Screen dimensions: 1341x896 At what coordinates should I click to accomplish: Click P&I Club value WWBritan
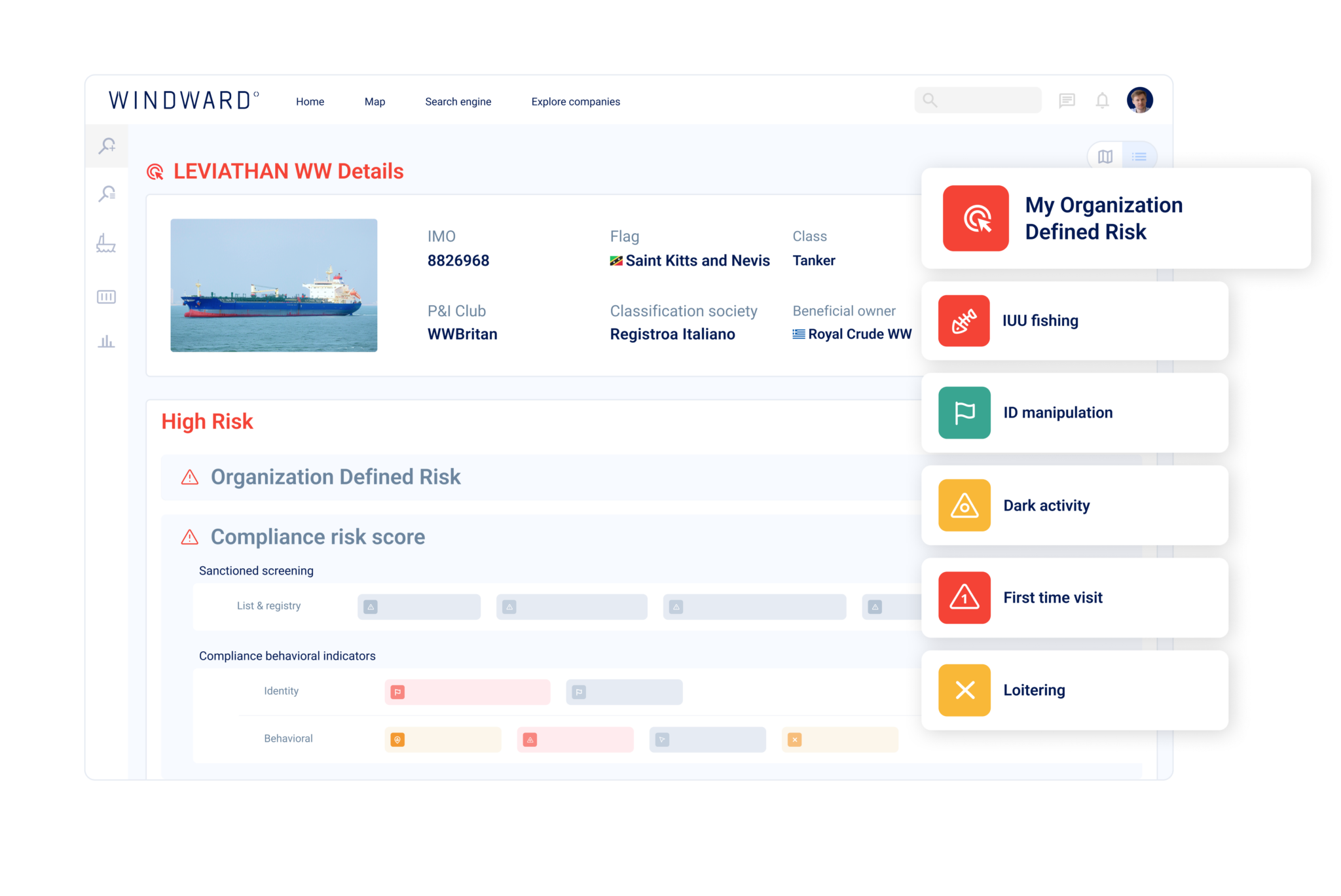point(462,334)
